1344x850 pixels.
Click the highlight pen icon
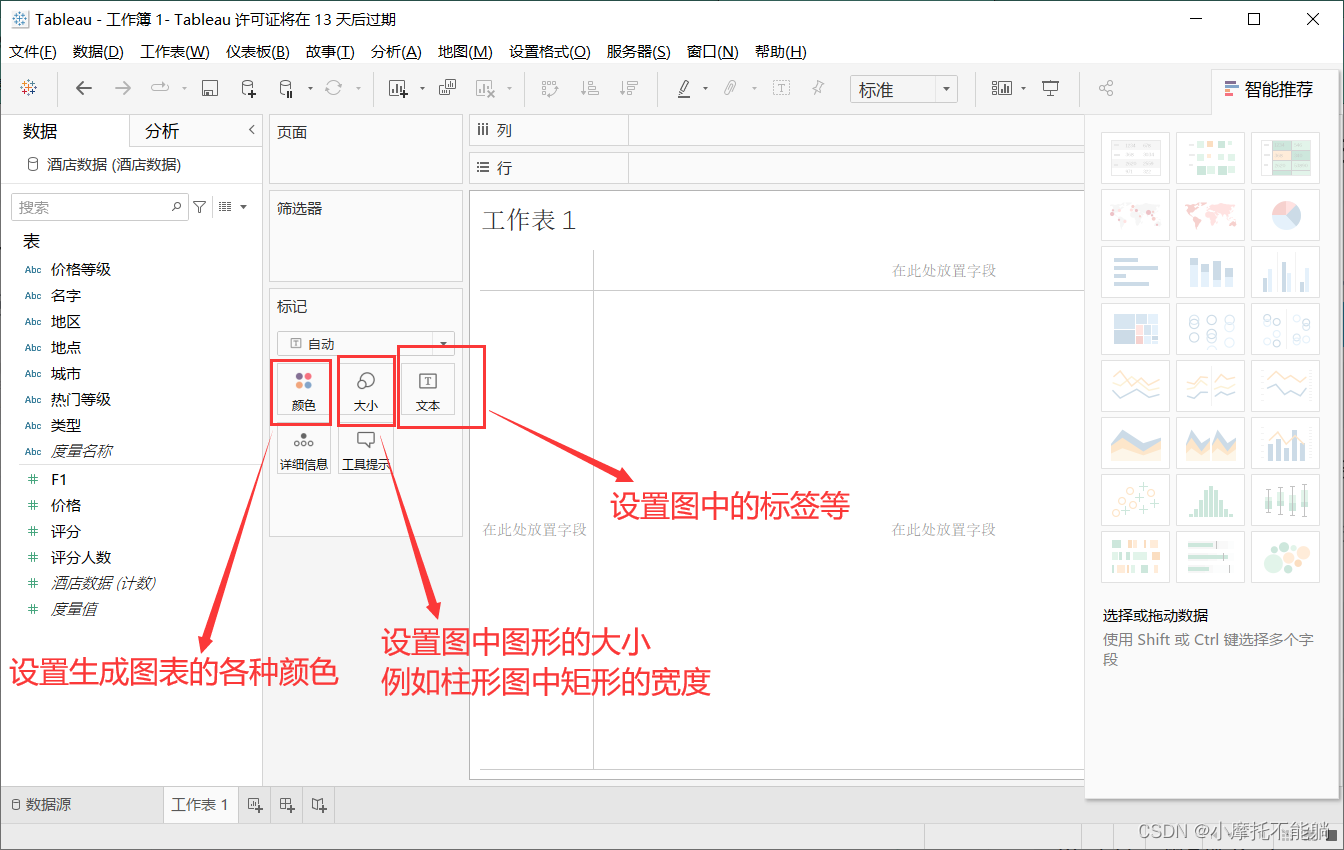[684, 88]
